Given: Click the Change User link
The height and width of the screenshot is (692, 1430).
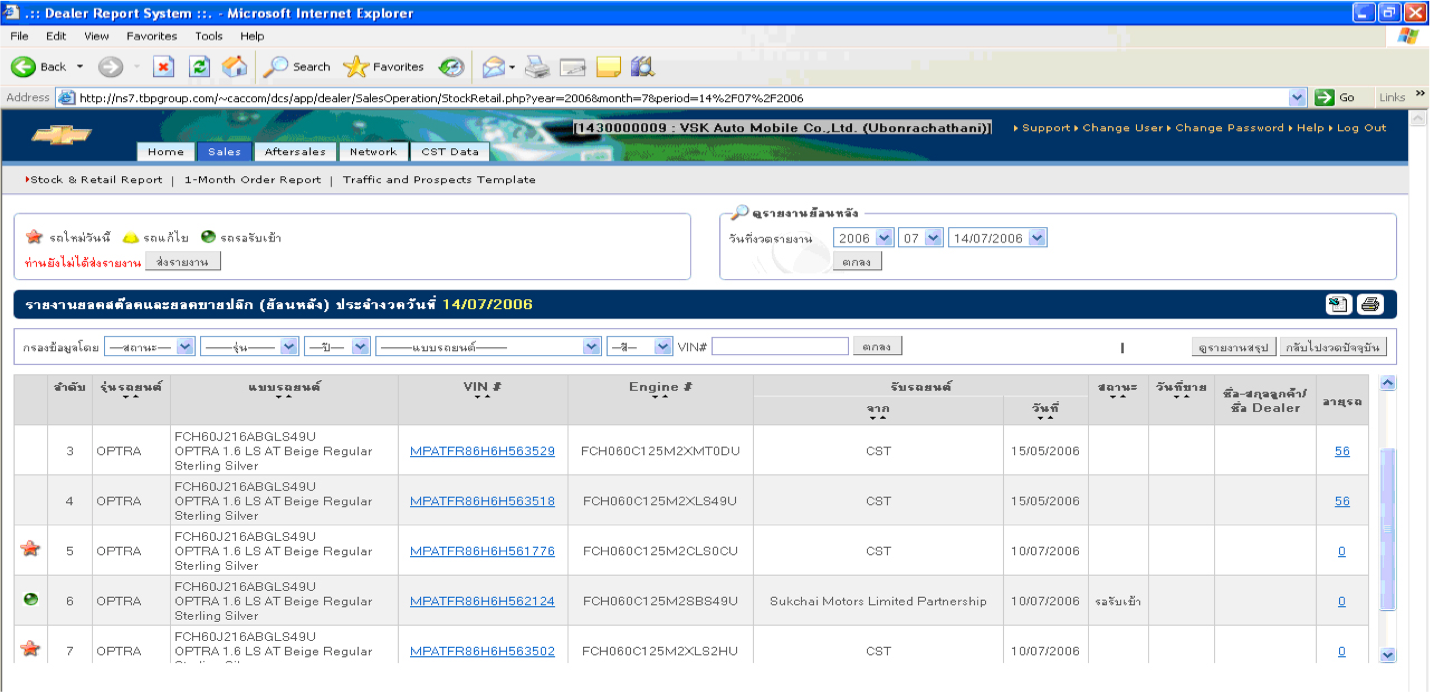Looking at the screenshot, I should tap(1123, 128).
